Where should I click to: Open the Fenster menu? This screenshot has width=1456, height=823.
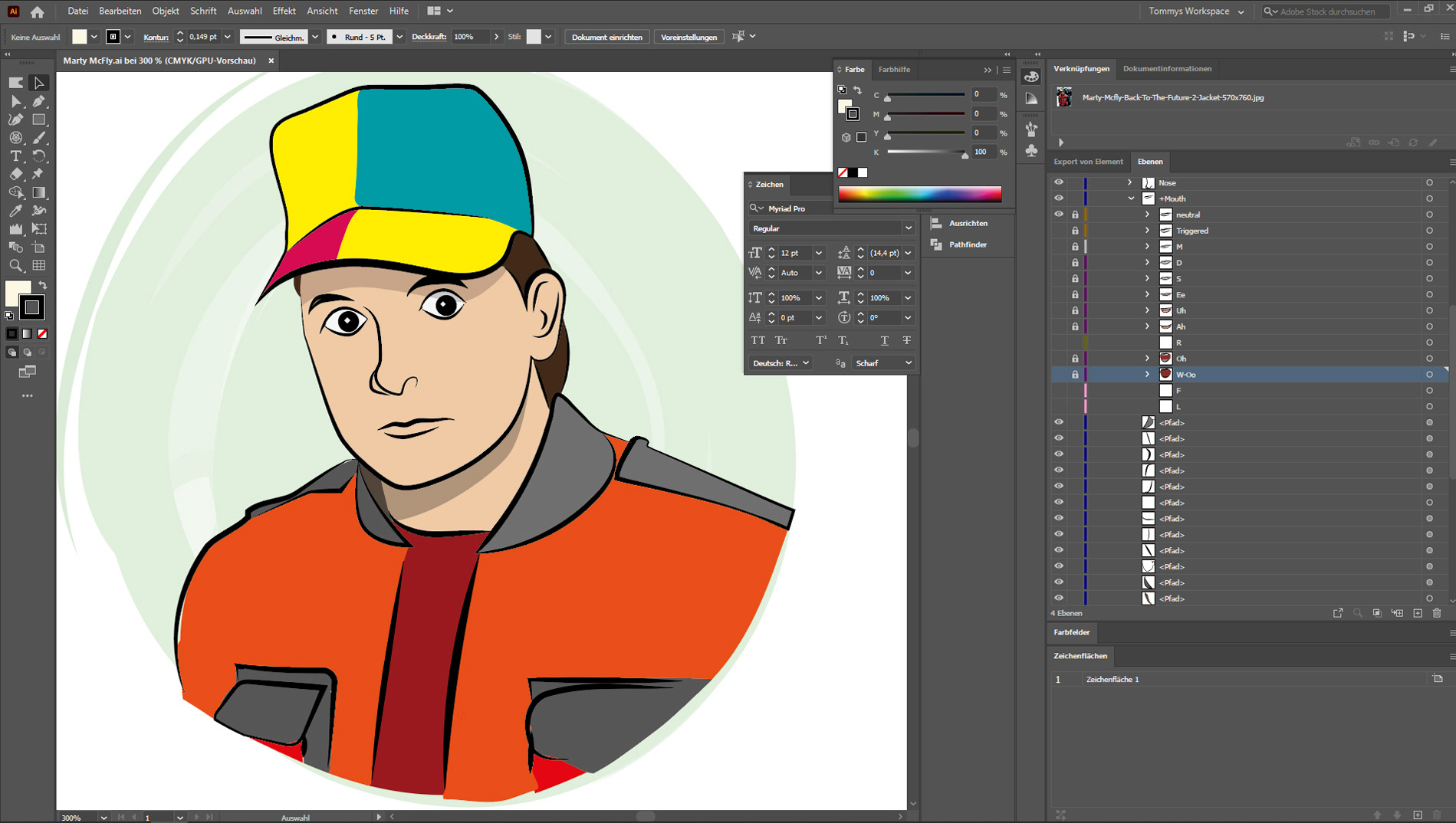[x=363, y=11]
